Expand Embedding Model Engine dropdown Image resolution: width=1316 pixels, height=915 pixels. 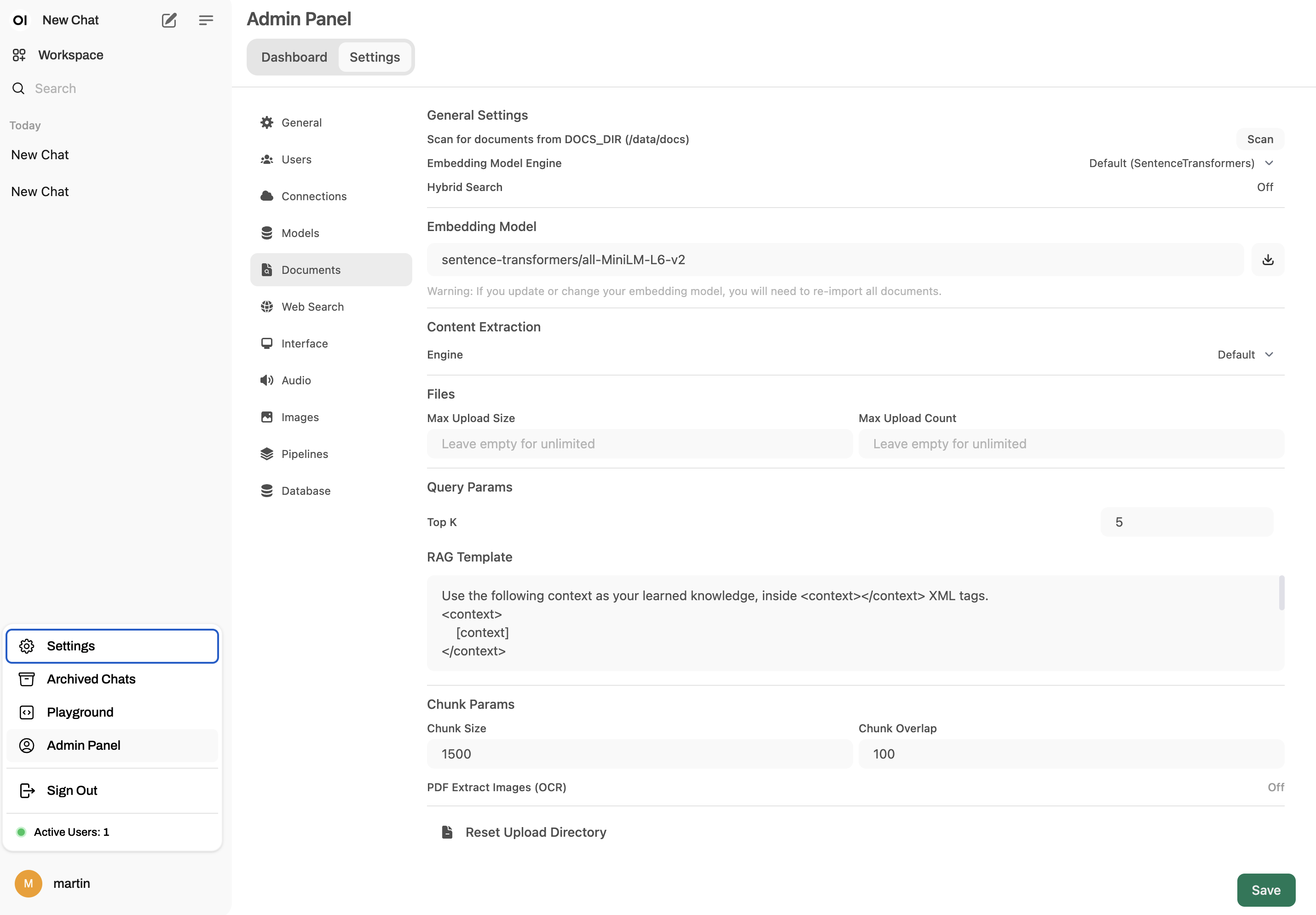click(x=1180, y=163)
